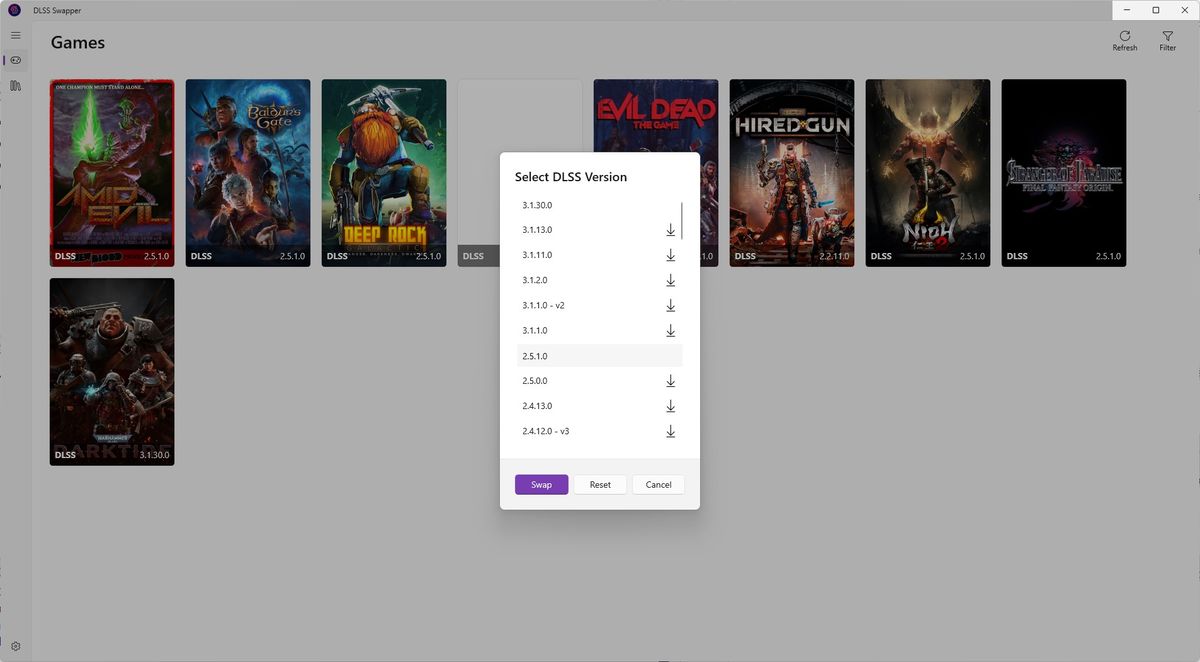The width and height of the screenshot is (1200, 662).
Task: Download DLSS version 2.5.0.0
Action: click(x=670, y=381)
